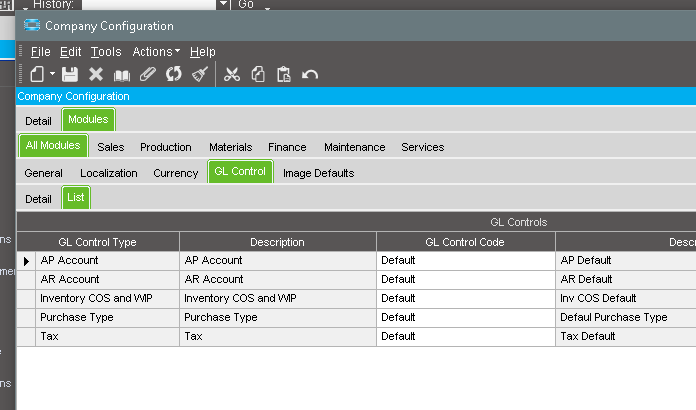This screenshot has height=410, width=696.
Task: Switch to the Finance tab
Action: [287, 147]
